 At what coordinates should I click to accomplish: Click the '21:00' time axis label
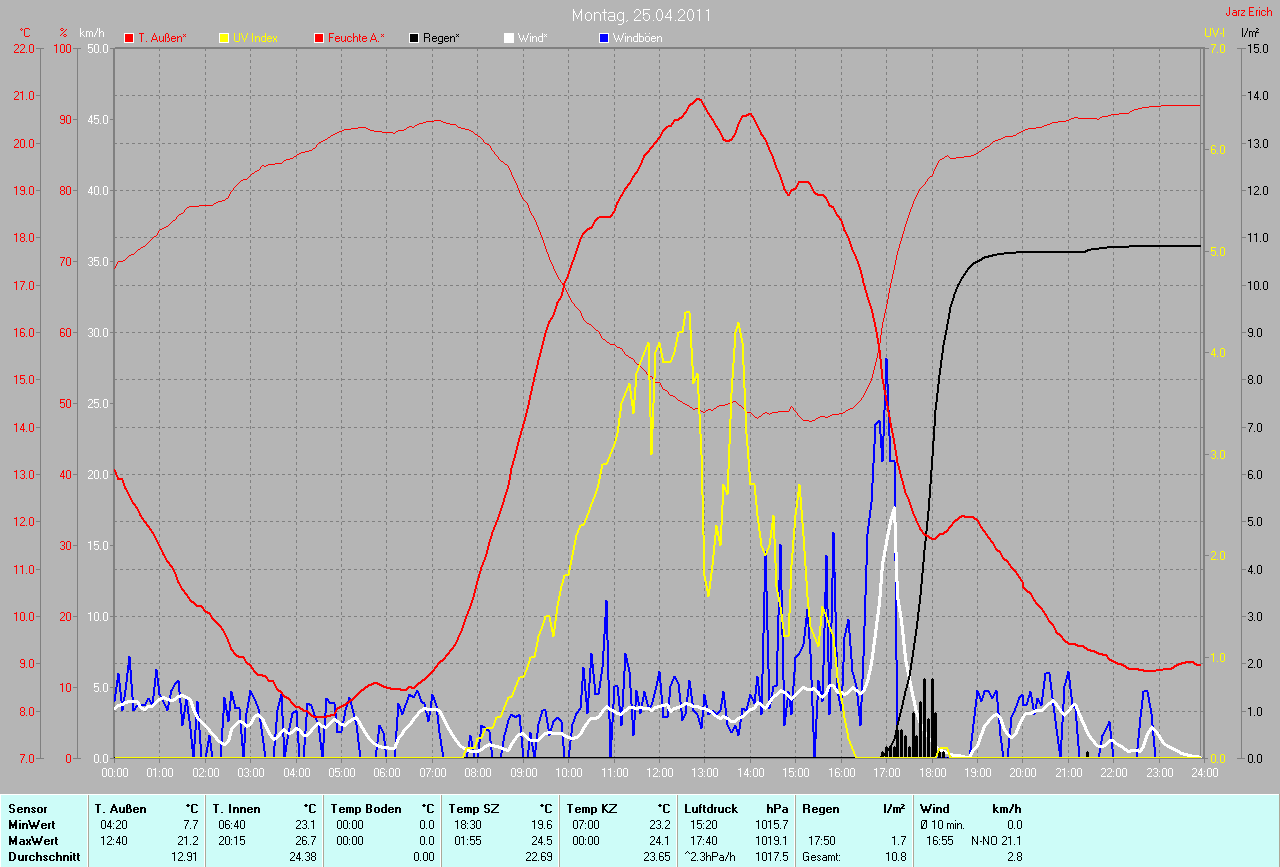coord(1068,772)
